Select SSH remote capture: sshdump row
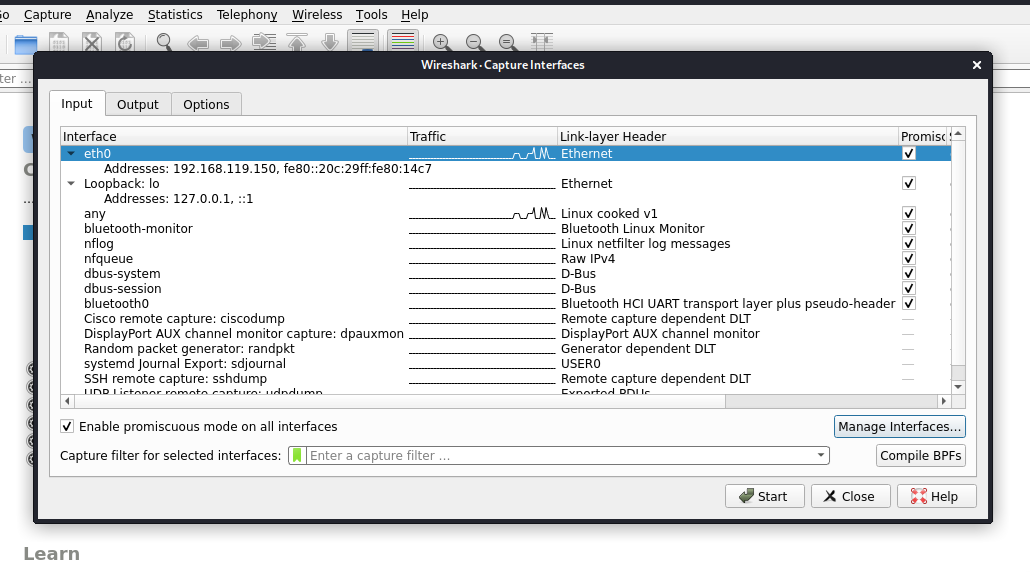1030x572 pixels. tap(506, 378)
